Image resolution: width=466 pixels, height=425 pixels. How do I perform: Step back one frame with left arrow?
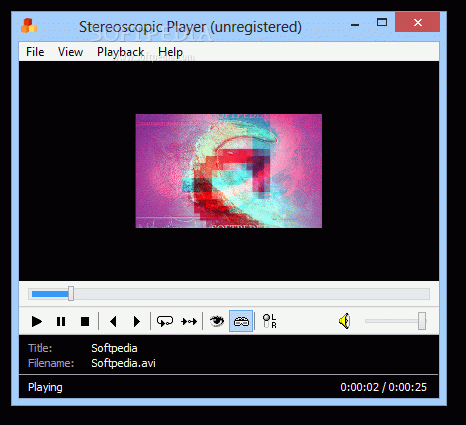[x=113, y=321]
